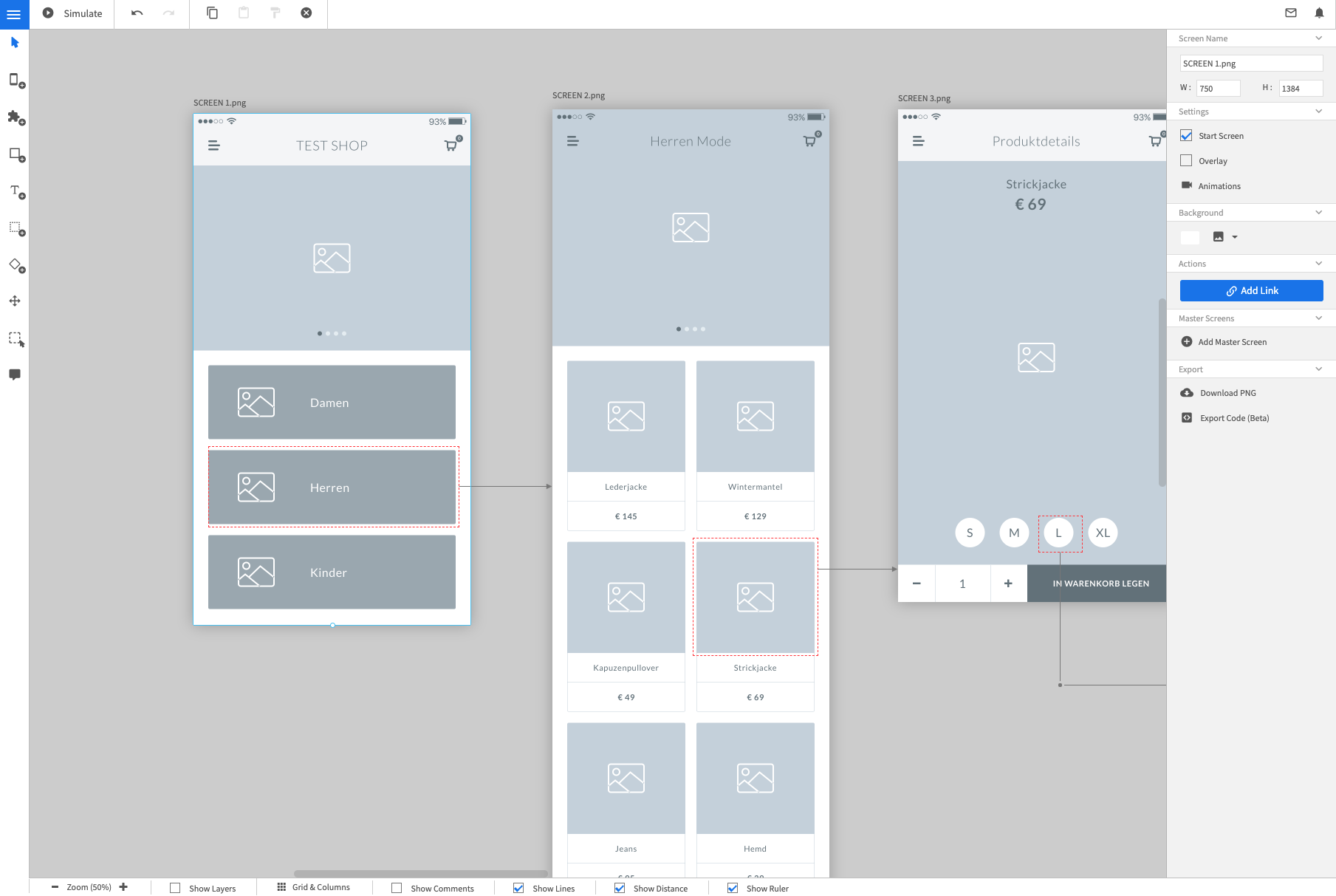Click Grid & Columns in the bottom bar
This screenshot has width=1336, height=896.
(x=313, y=887)
